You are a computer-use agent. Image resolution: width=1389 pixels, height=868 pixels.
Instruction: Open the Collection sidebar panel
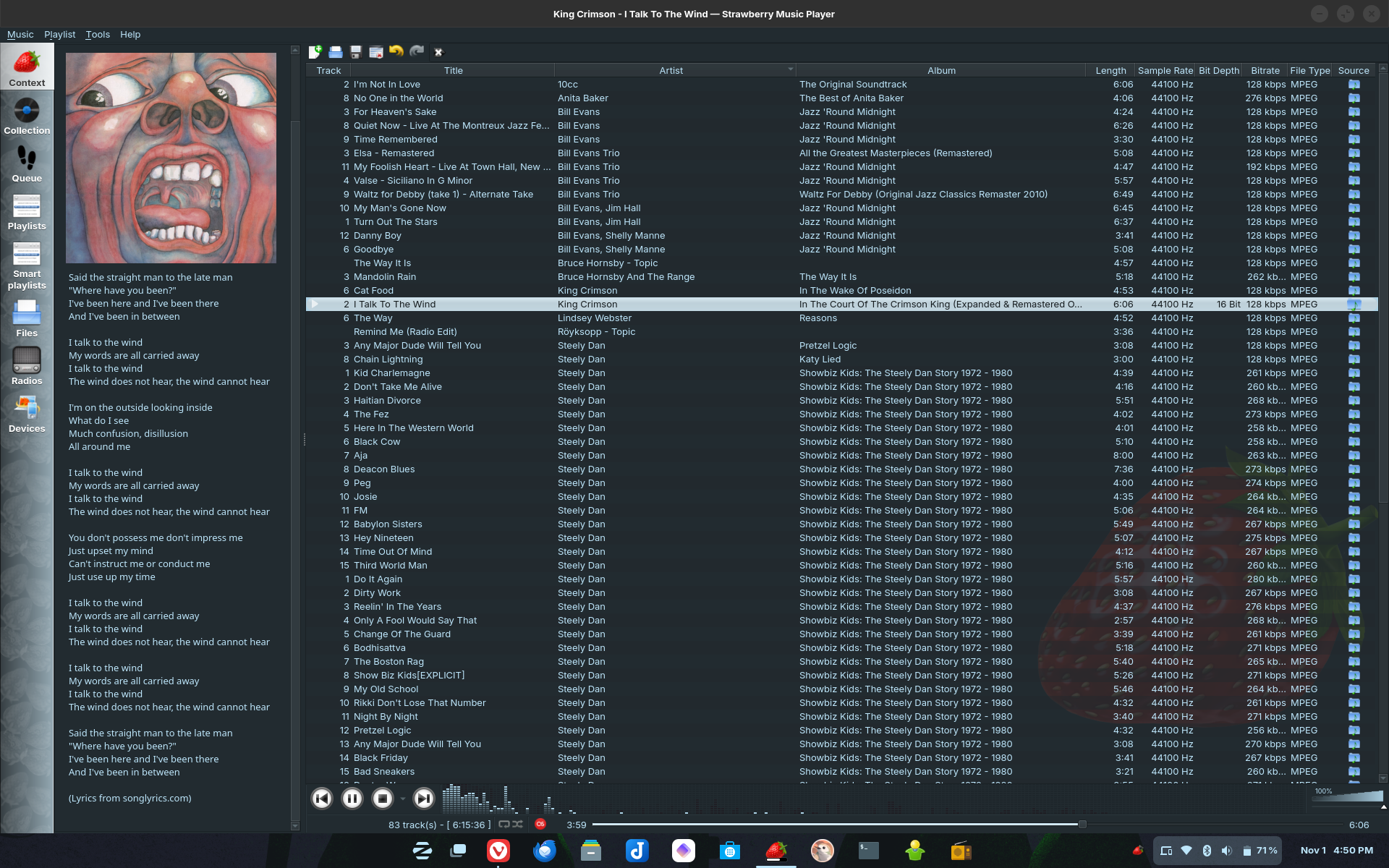click(x=27, y=116)
